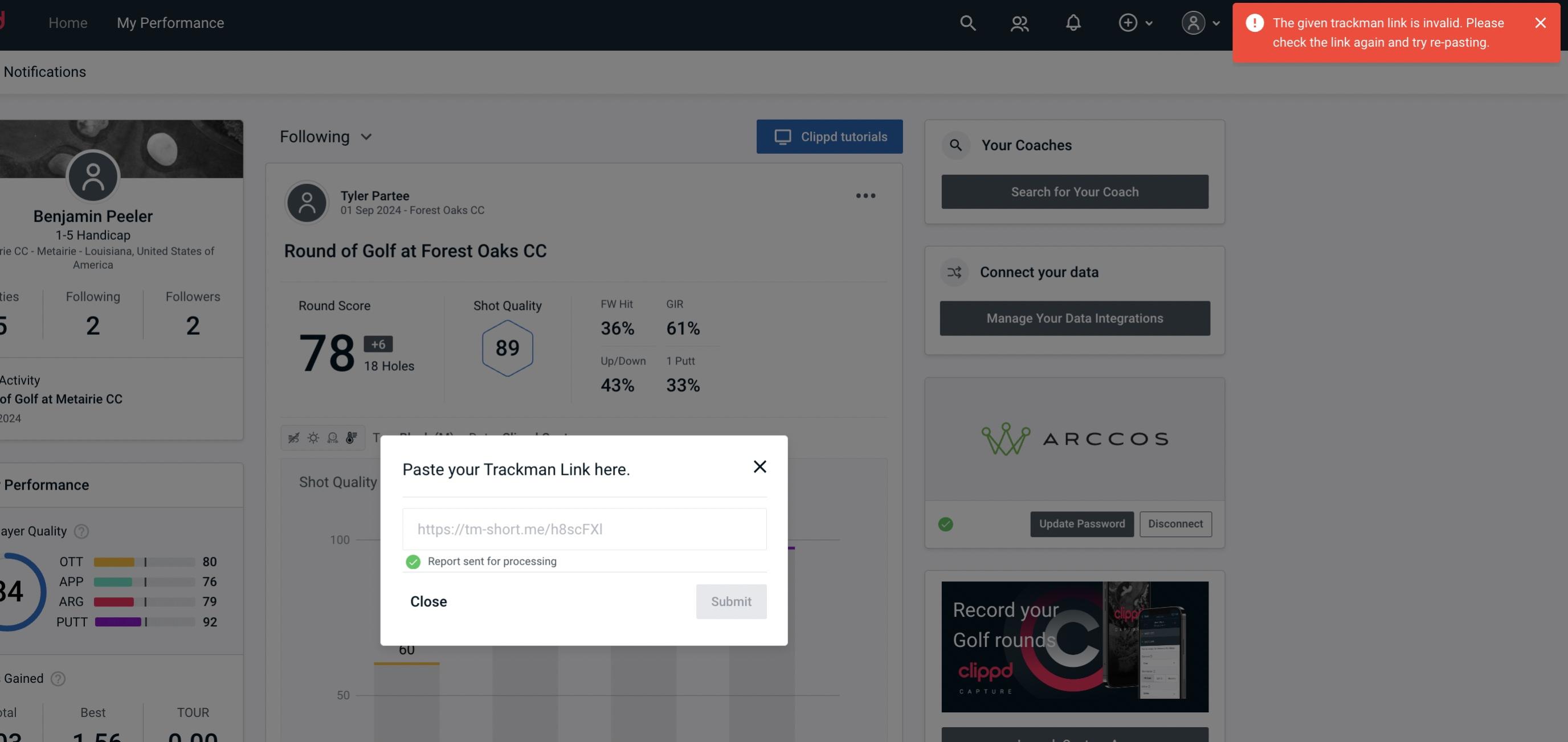Click the Search for Your Coach button
Viewport: 1568px width, 742px height.
(1075, 192)
